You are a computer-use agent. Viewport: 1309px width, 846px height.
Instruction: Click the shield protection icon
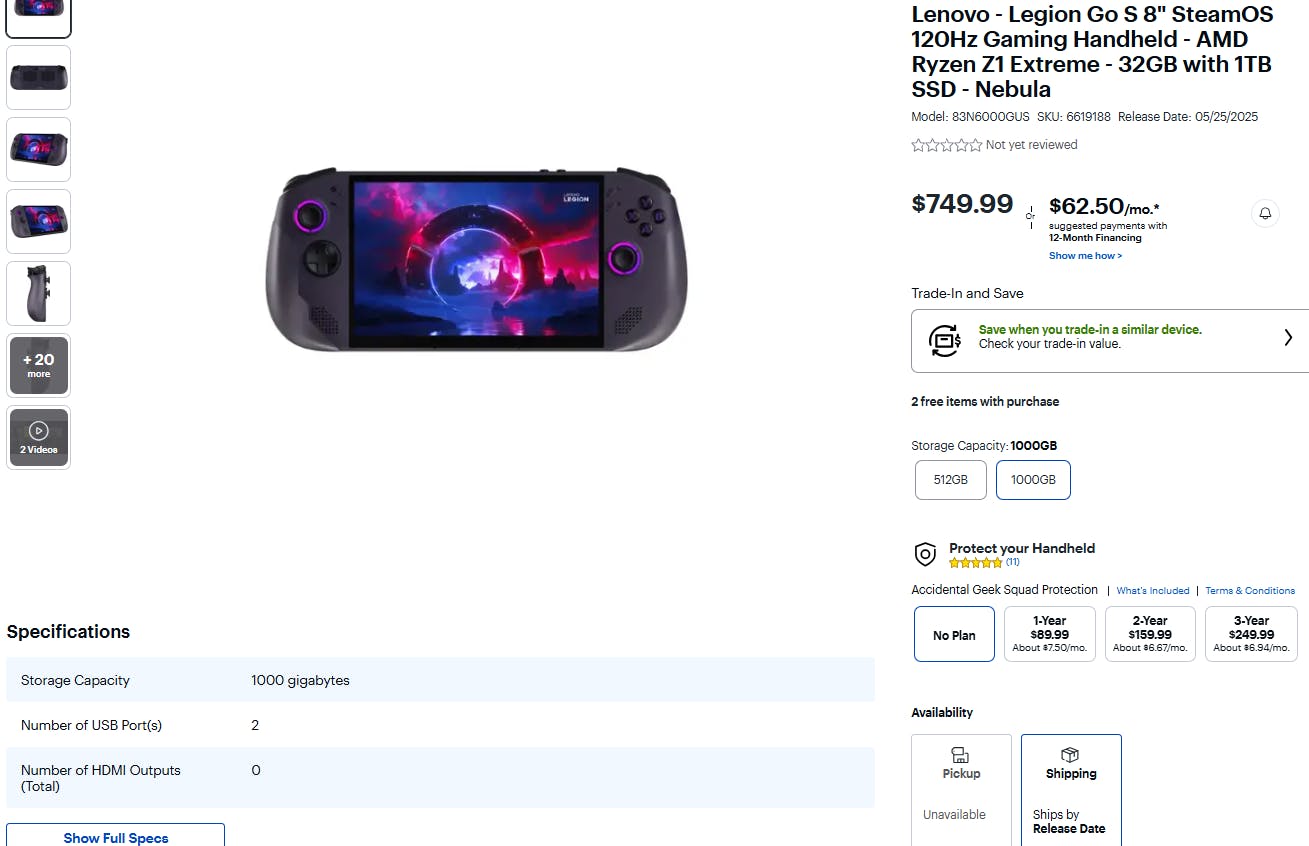coord(926,554)
